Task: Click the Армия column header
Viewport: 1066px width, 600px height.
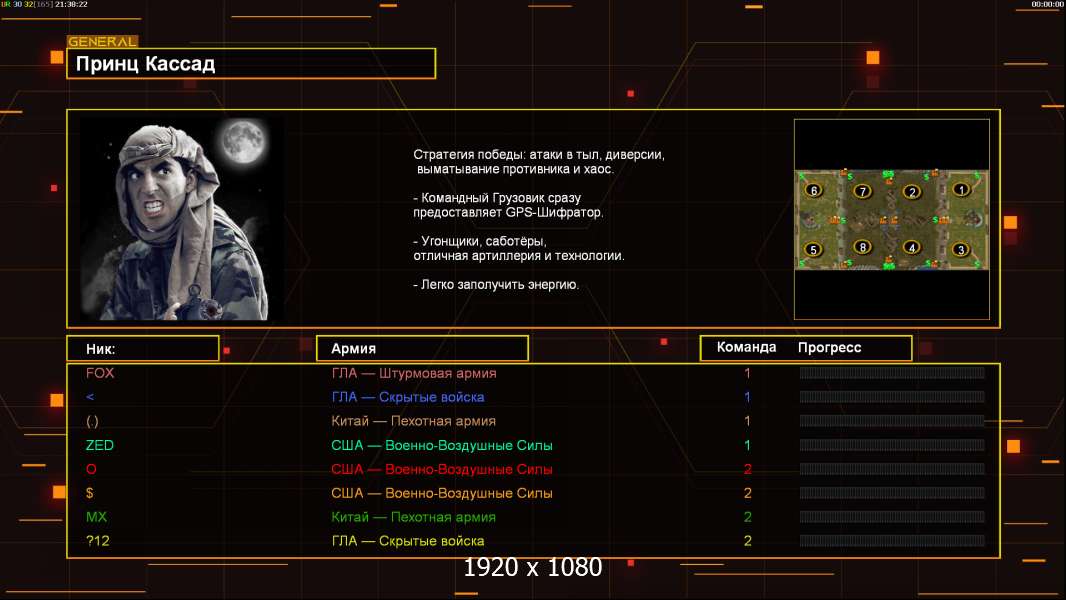Action: point(422,349)
